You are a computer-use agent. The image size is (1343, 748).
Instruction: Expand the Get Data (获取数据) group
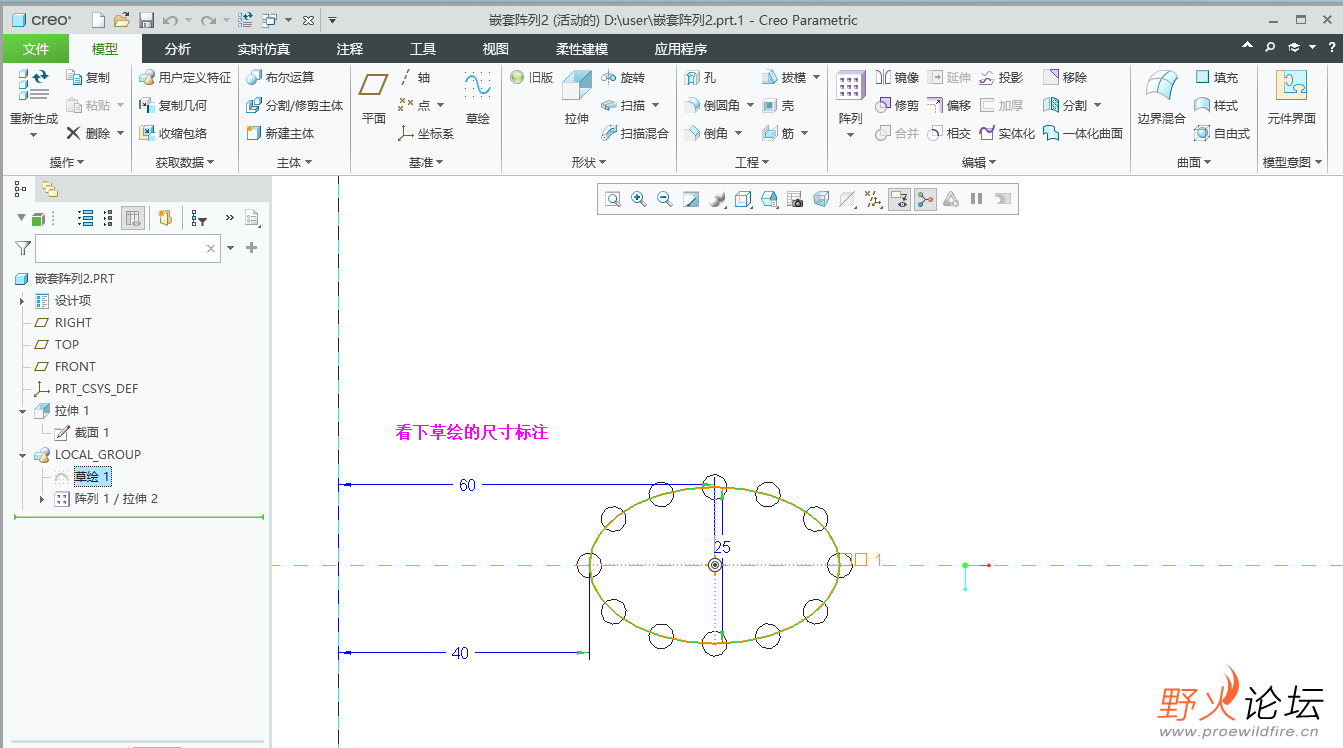tap(185, 162)
